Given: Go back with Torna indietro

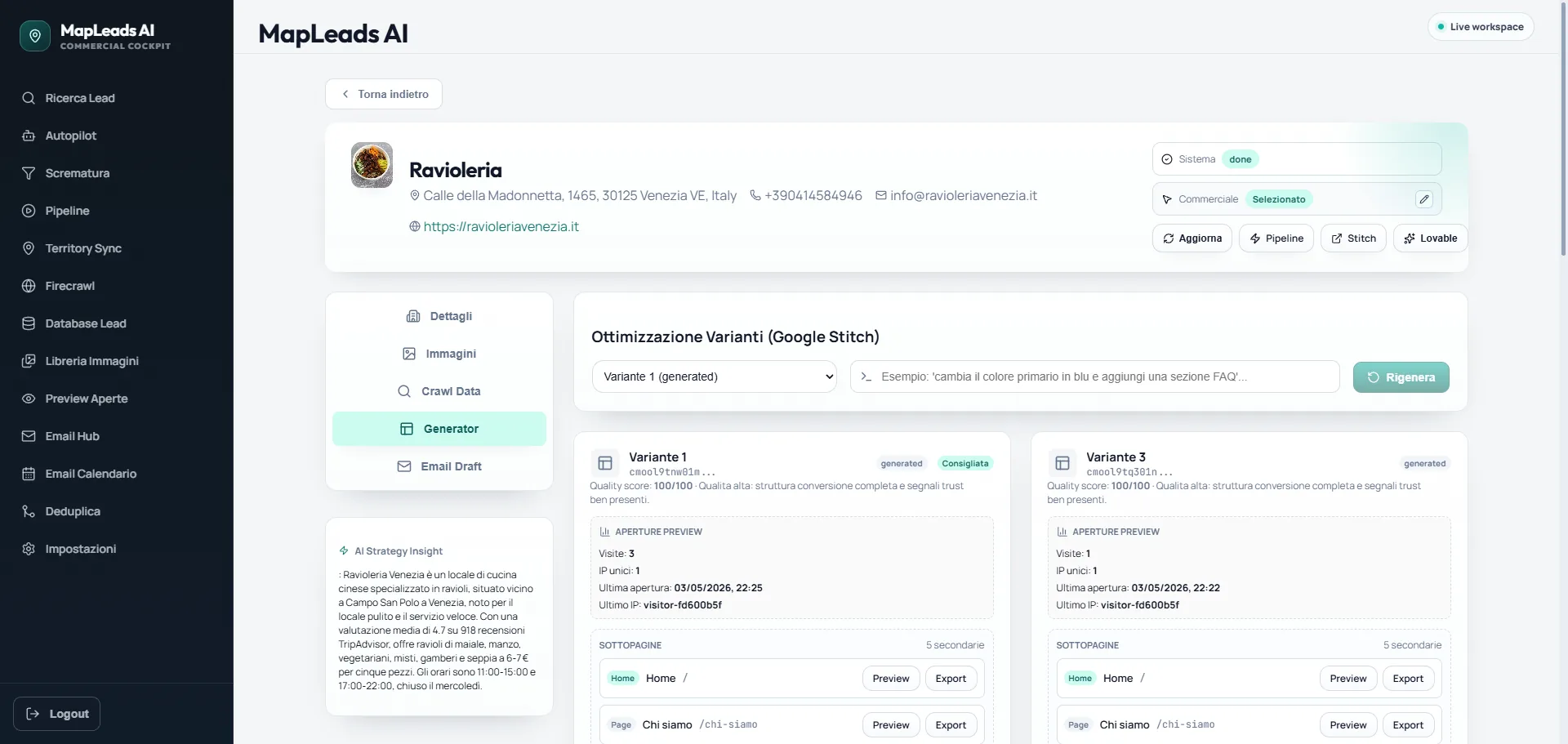Looking at the screenshot, I should point(384,94).
